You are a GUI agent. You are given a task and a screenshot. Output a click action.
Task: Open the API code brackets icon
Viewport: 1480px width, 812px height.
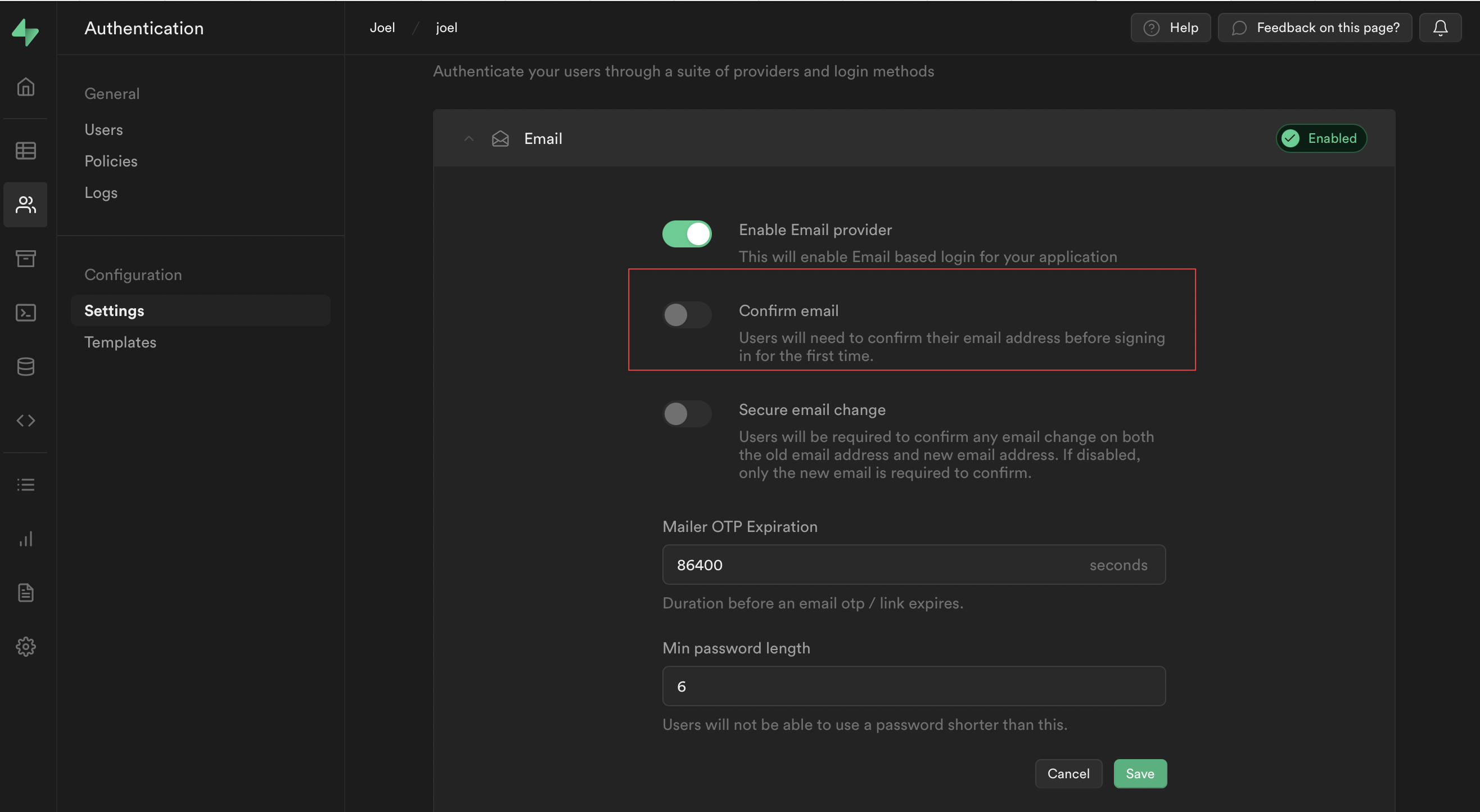25,421
